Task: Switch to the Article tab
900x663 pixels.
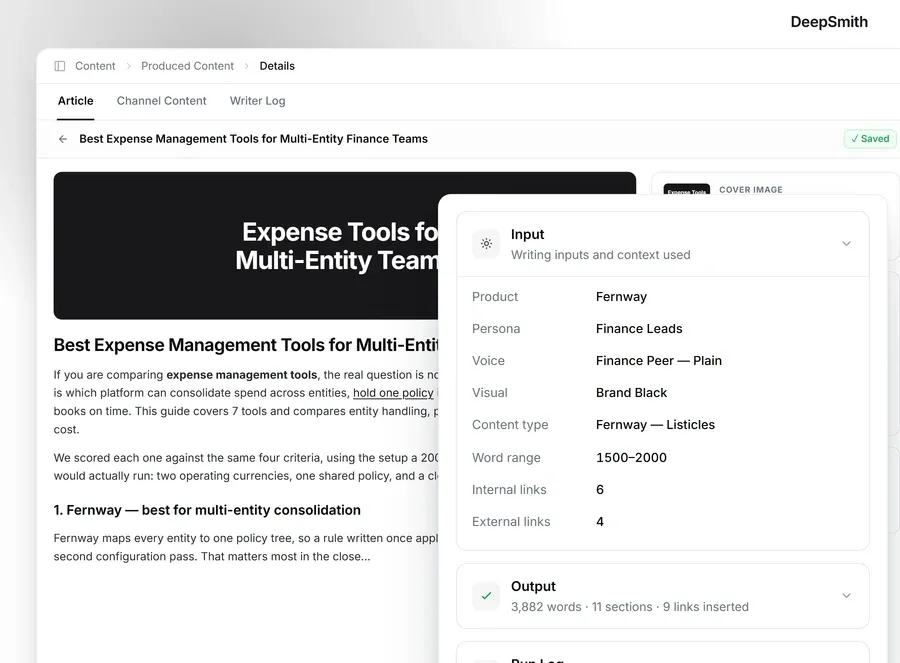Action: pyautogui.click(x=76, y=101)
